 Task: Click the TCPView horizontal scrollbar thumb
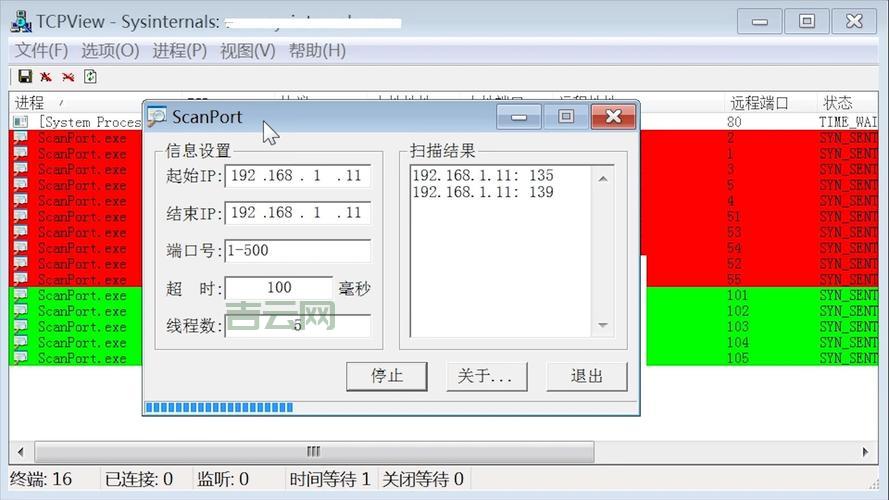[x=312, y=452]
